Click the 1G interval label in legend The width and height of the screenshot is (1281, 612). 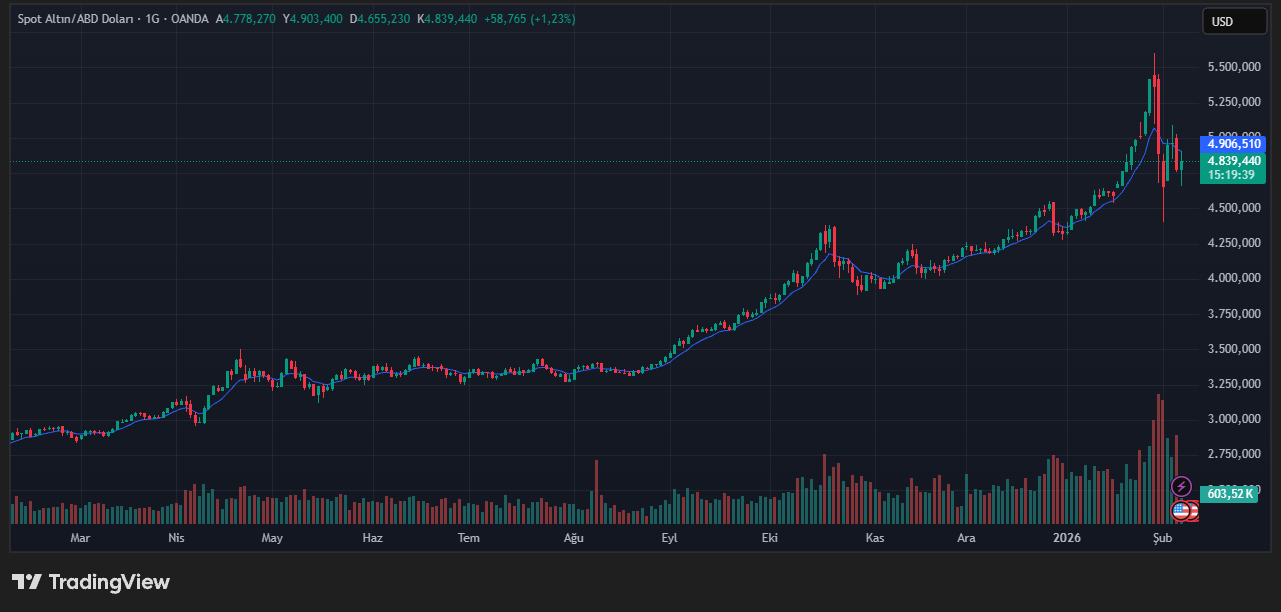click(x=152, y=19)
